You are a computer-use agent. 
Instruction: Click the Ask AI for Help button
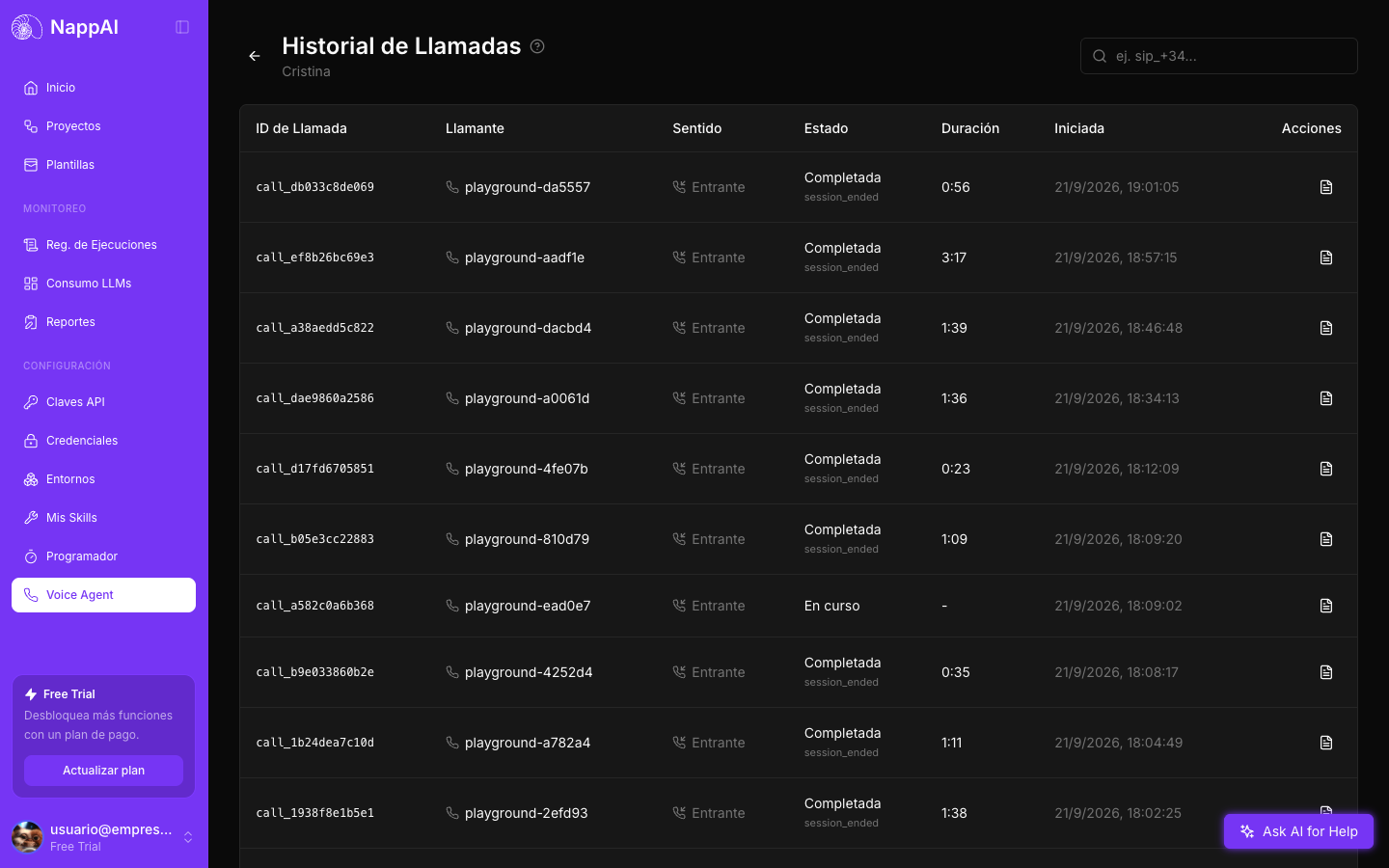(1298, 831)
